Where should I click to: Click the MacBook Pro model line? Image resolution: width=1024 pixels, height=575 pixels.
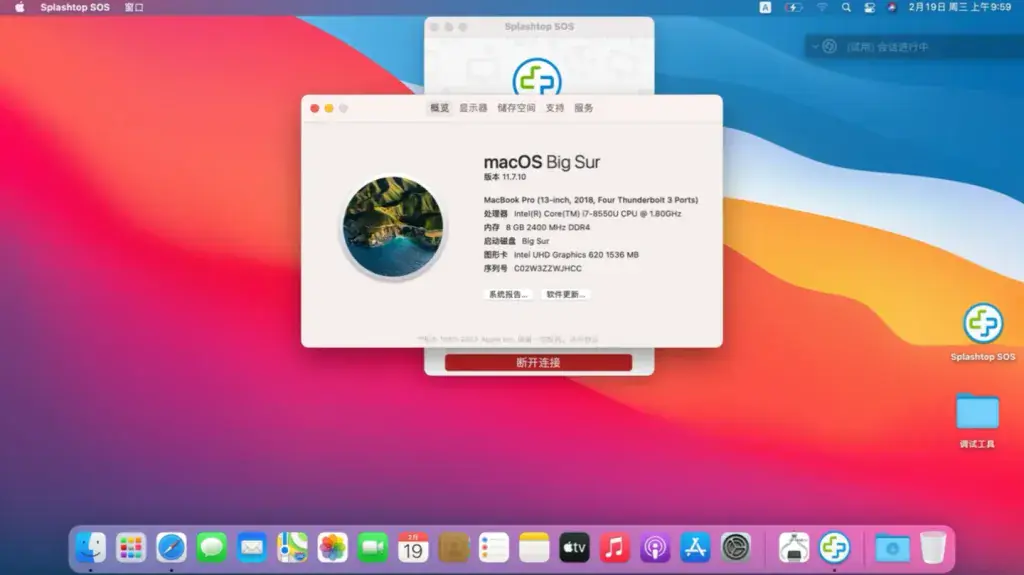(x=590, y=200)
